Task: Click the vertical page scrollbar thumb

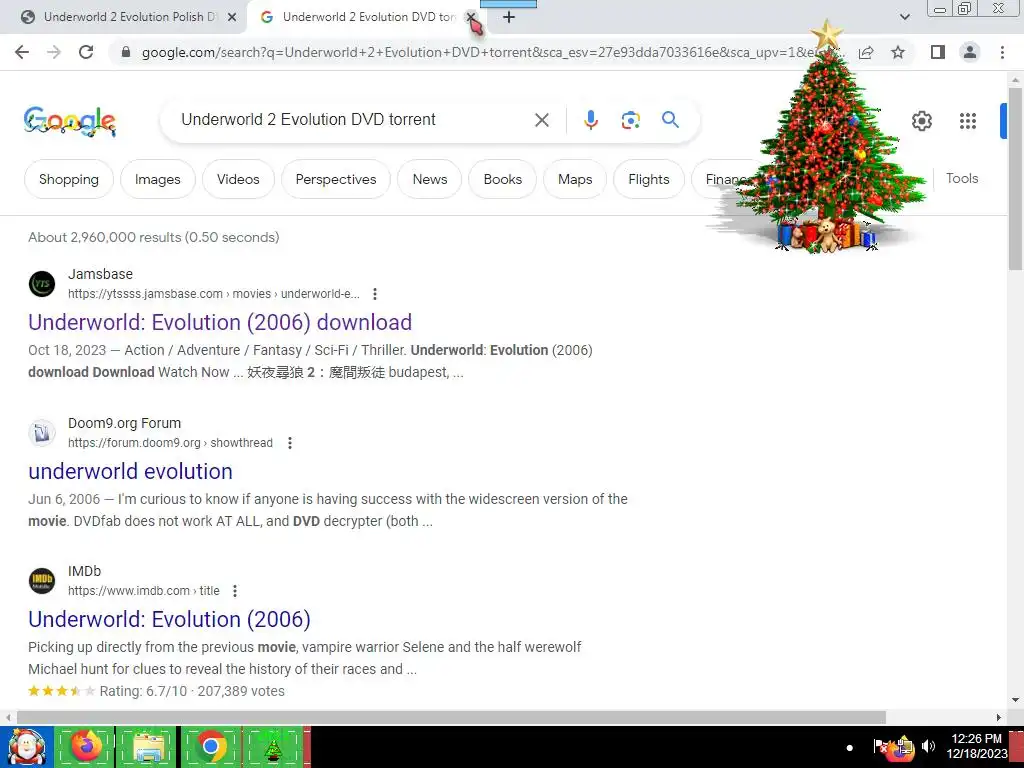Action: 1016,178
